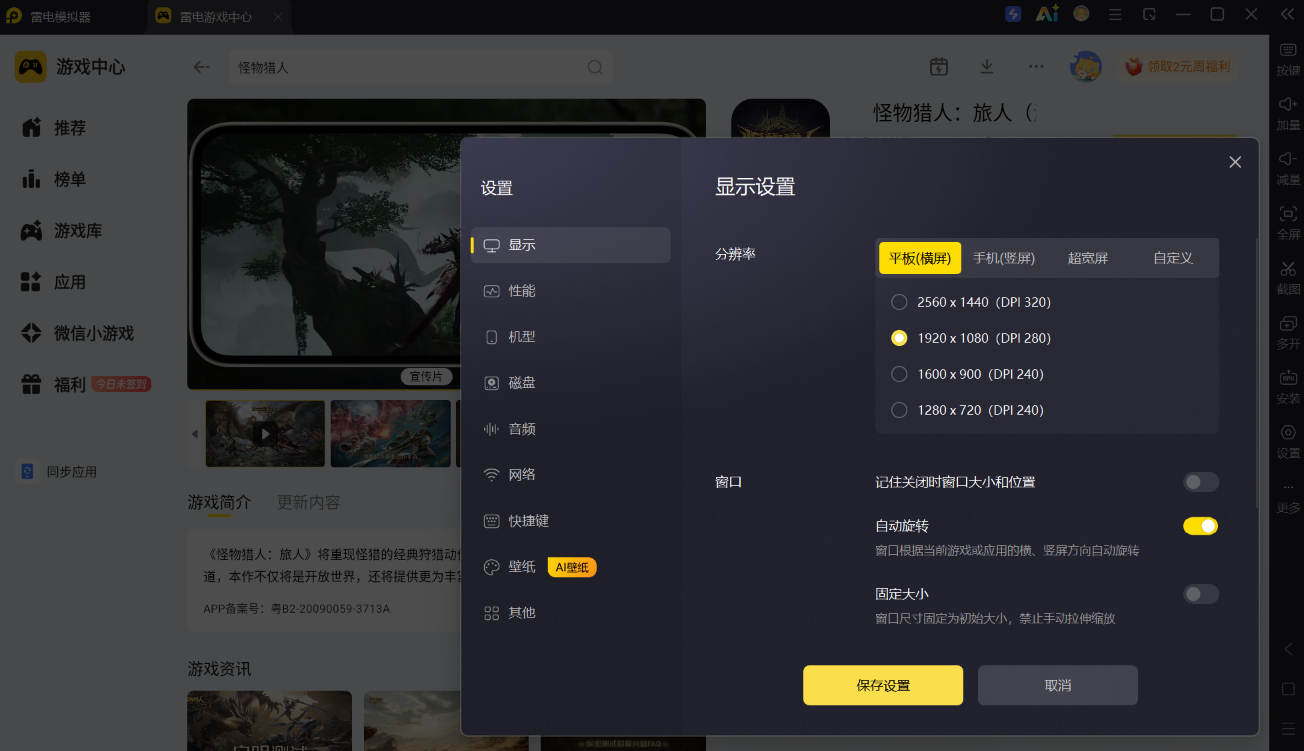Toggle 全屏 fullscreen mode from the sidebar
The image size is (1304, 751).
(1288, 222)
